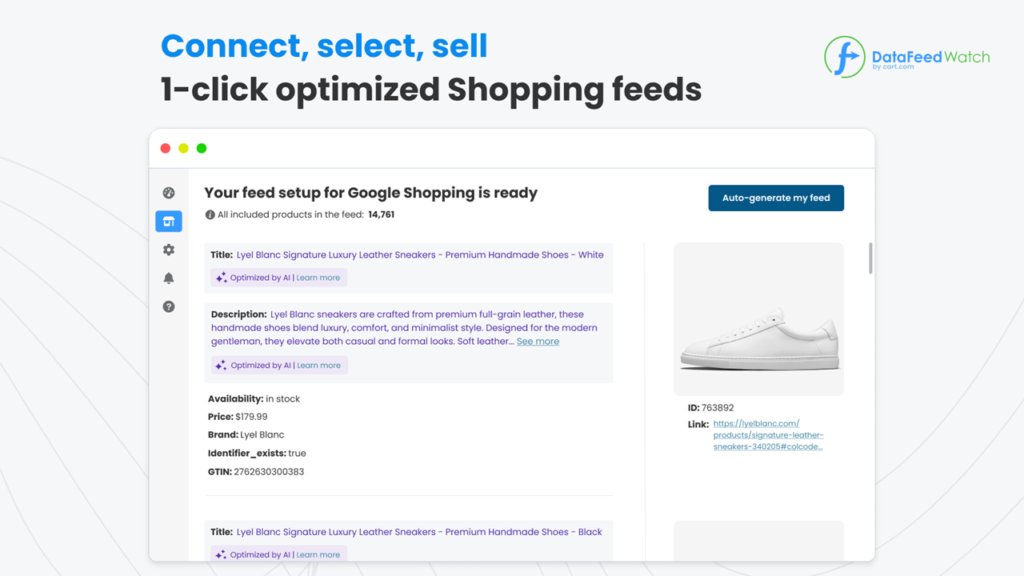Expand description with See more
1024x576 pixels.
click(x=538, y=342)
